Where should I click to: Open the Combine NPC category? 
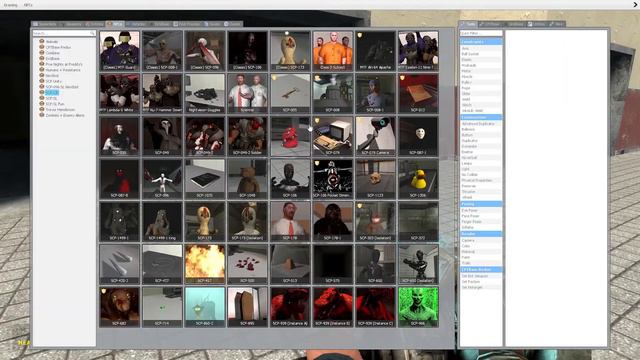pyautogui.click(x=53, y=53)
